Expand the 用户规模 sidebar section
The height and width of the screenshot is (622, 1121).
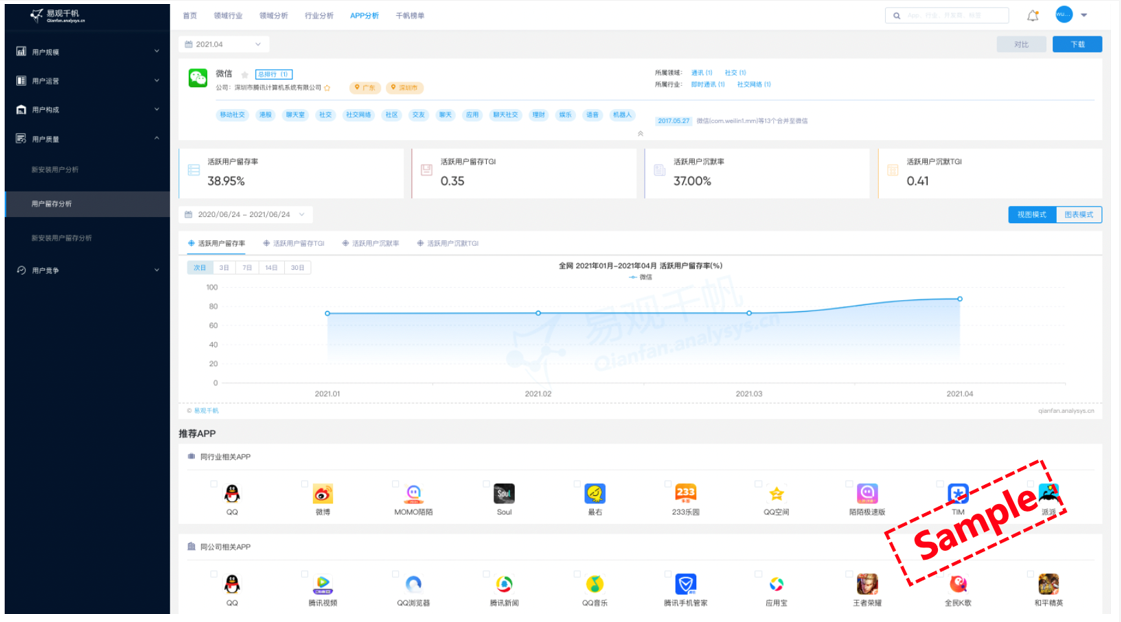point(87,52)
